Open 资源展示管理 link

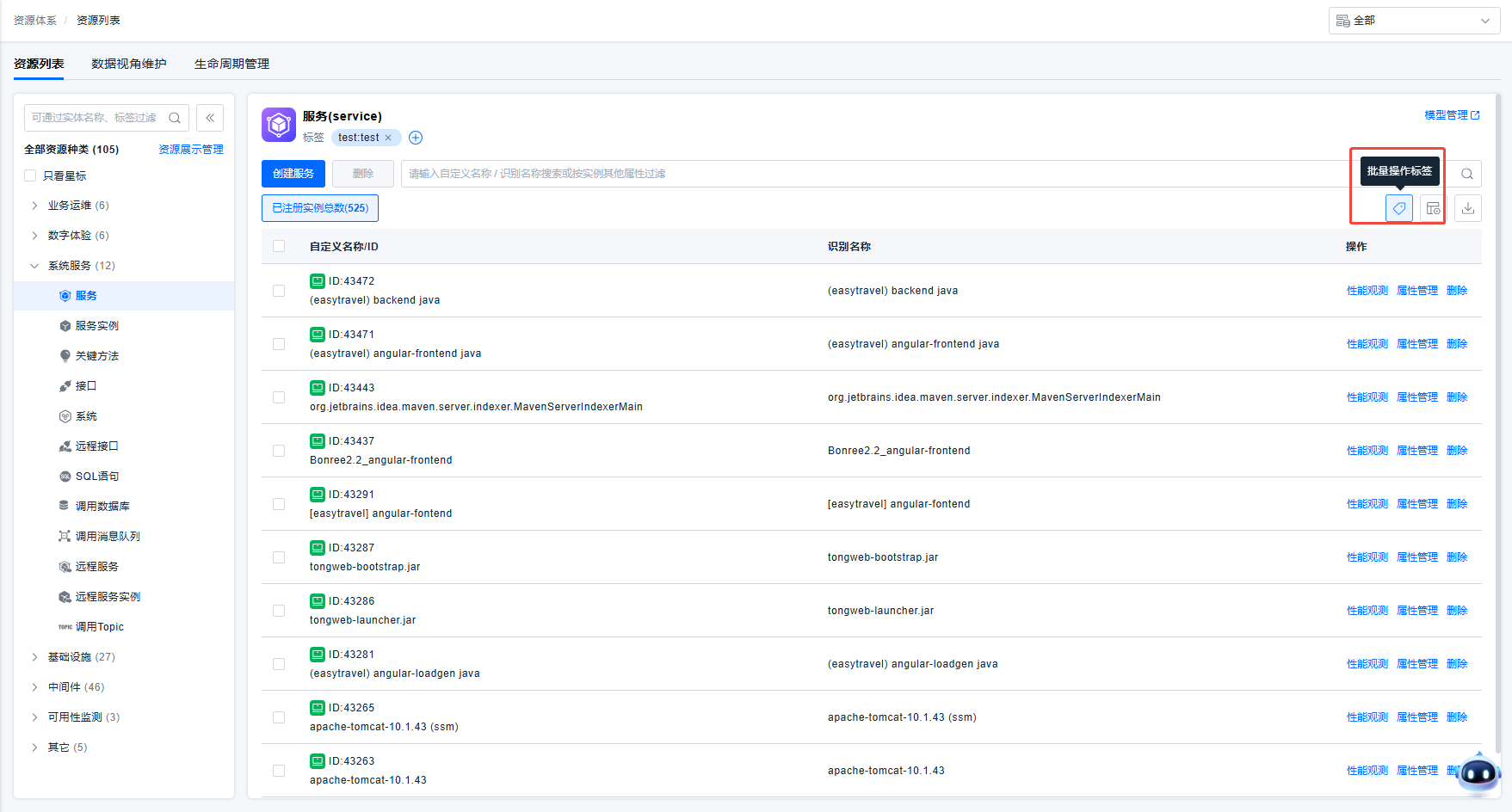click(x=190, y=150)
